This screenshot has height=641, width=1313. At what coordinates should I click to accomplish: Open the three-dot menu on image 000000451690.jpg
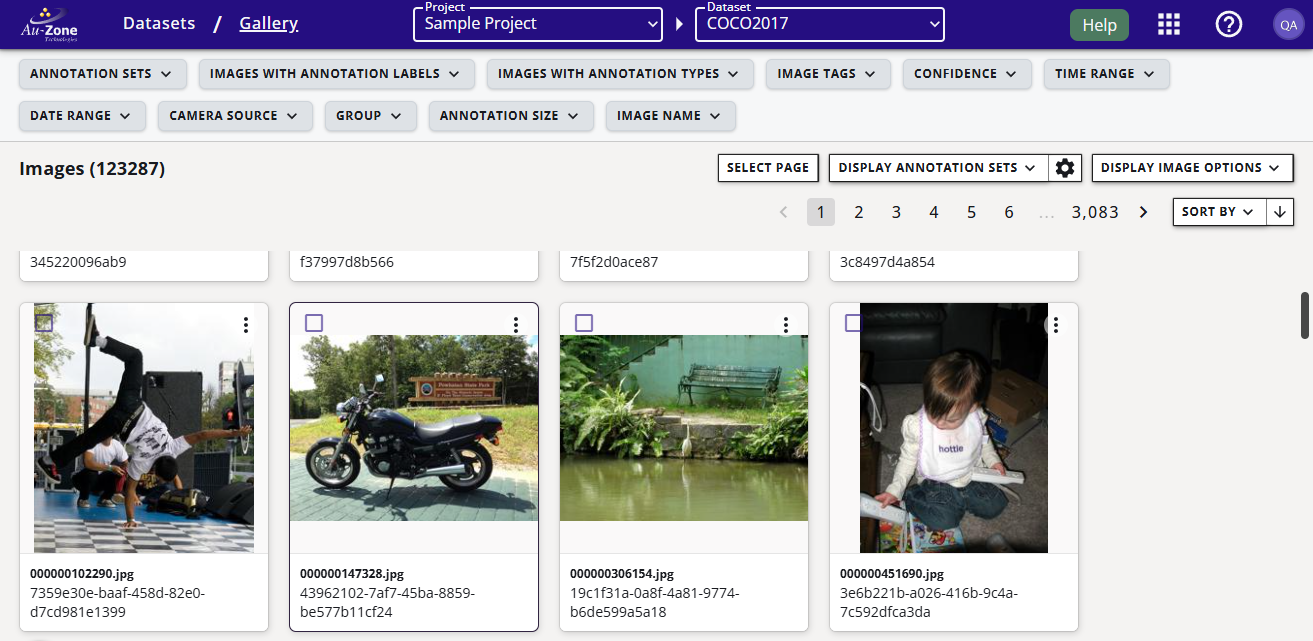tap(1055, 324)
